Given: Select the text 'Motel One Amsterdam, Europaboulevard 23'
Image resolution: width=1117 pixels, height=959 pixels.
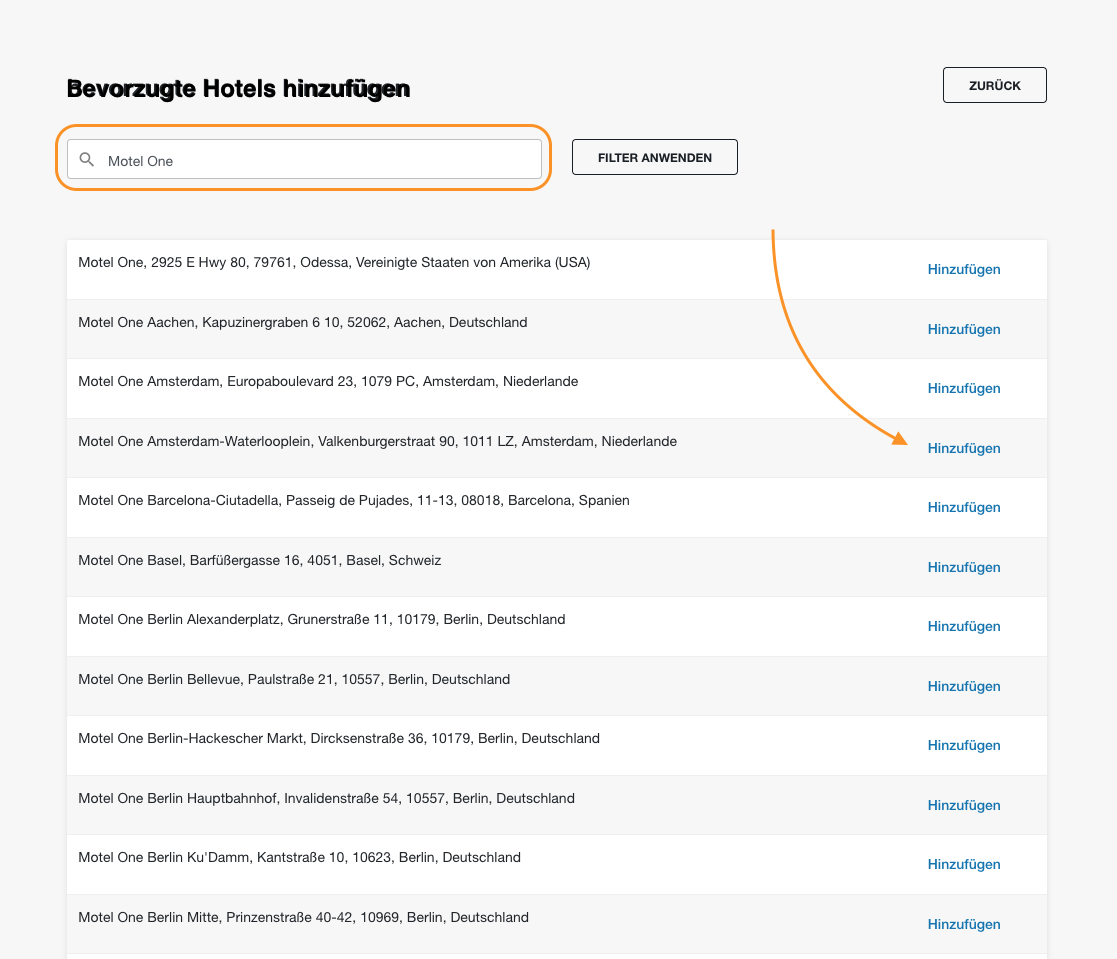Looking at the screenshot, I should click(216, 382).
